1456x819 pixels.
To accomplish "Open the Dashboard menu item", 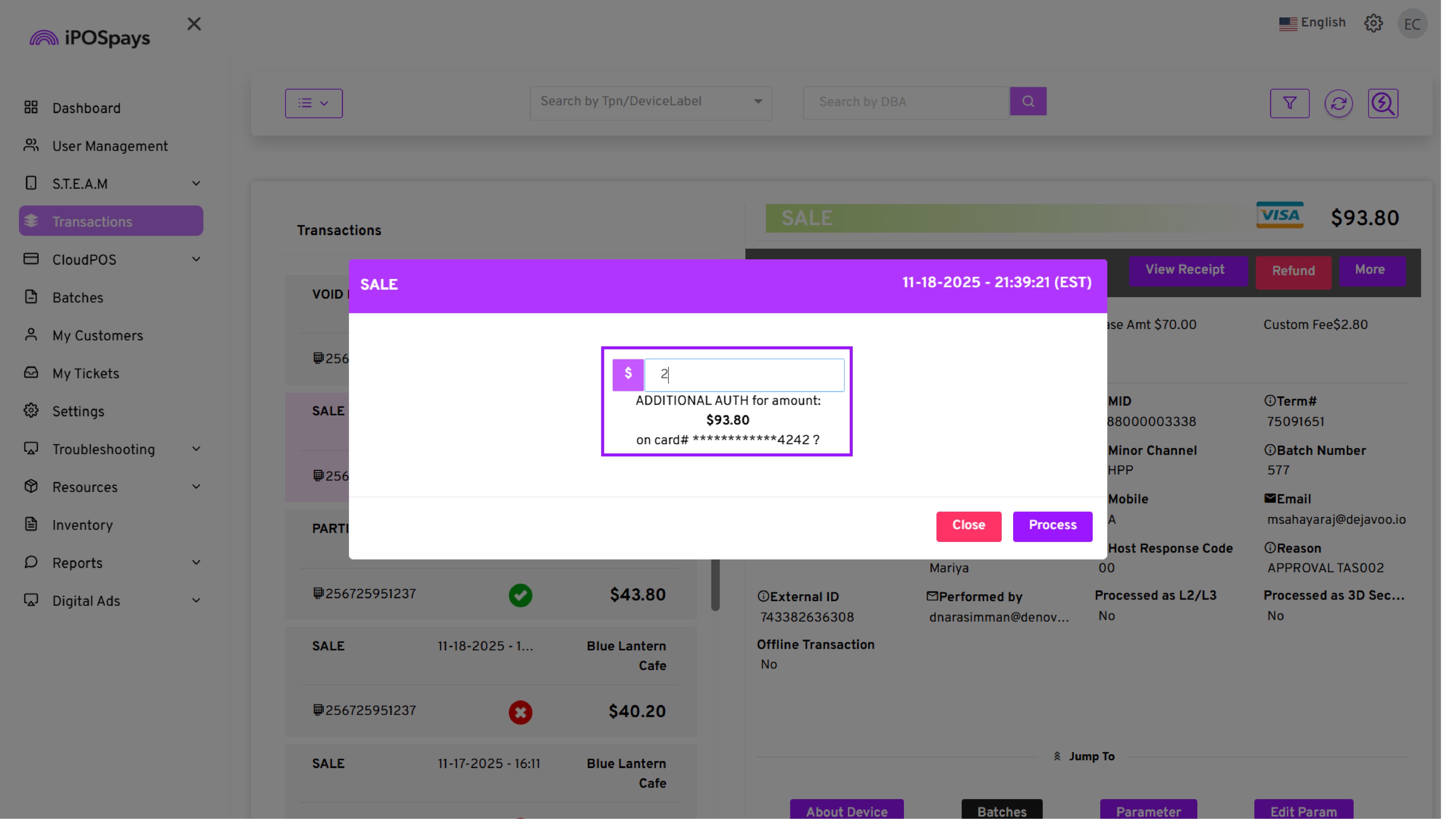I will point(86,108).
